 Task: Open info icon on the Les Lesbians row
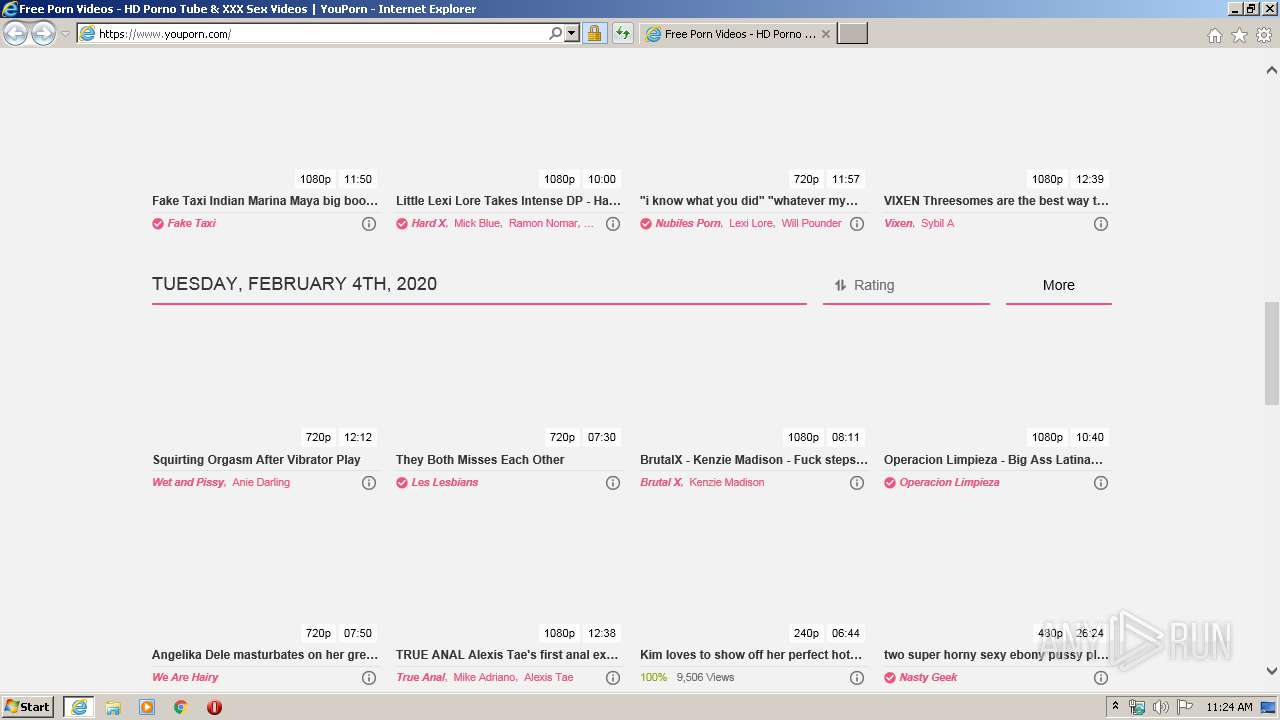(613, 483)
